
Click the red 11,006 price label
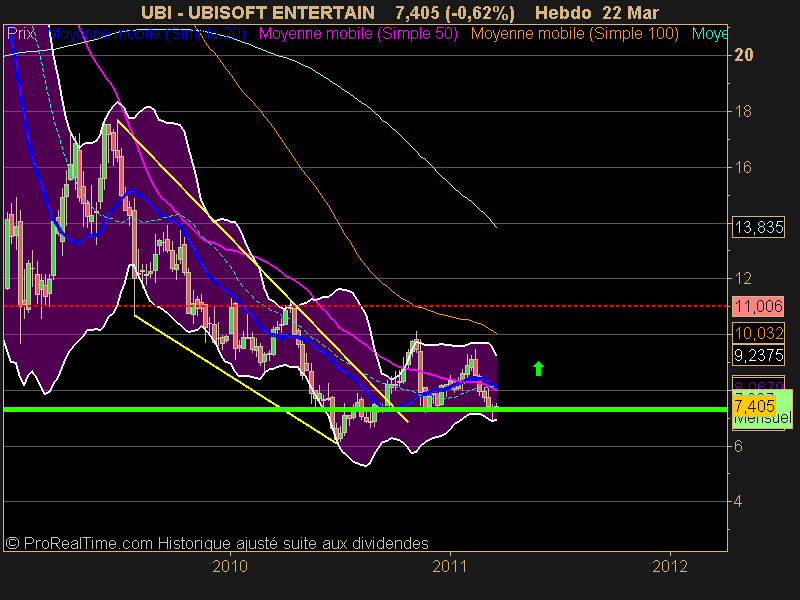(x=759, y=306)
